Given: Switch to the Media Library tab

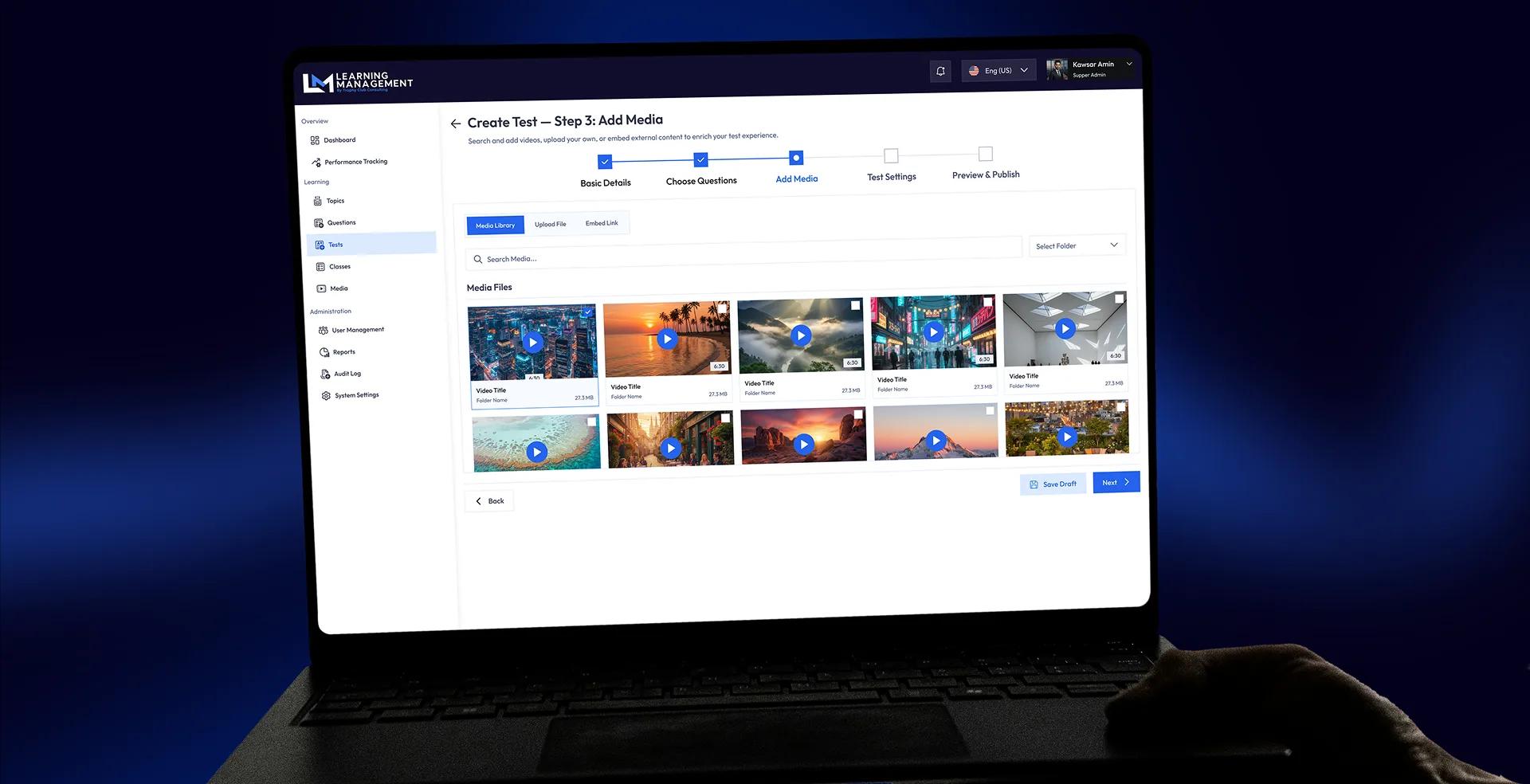Looking at the screenshot, I should 495,225.
